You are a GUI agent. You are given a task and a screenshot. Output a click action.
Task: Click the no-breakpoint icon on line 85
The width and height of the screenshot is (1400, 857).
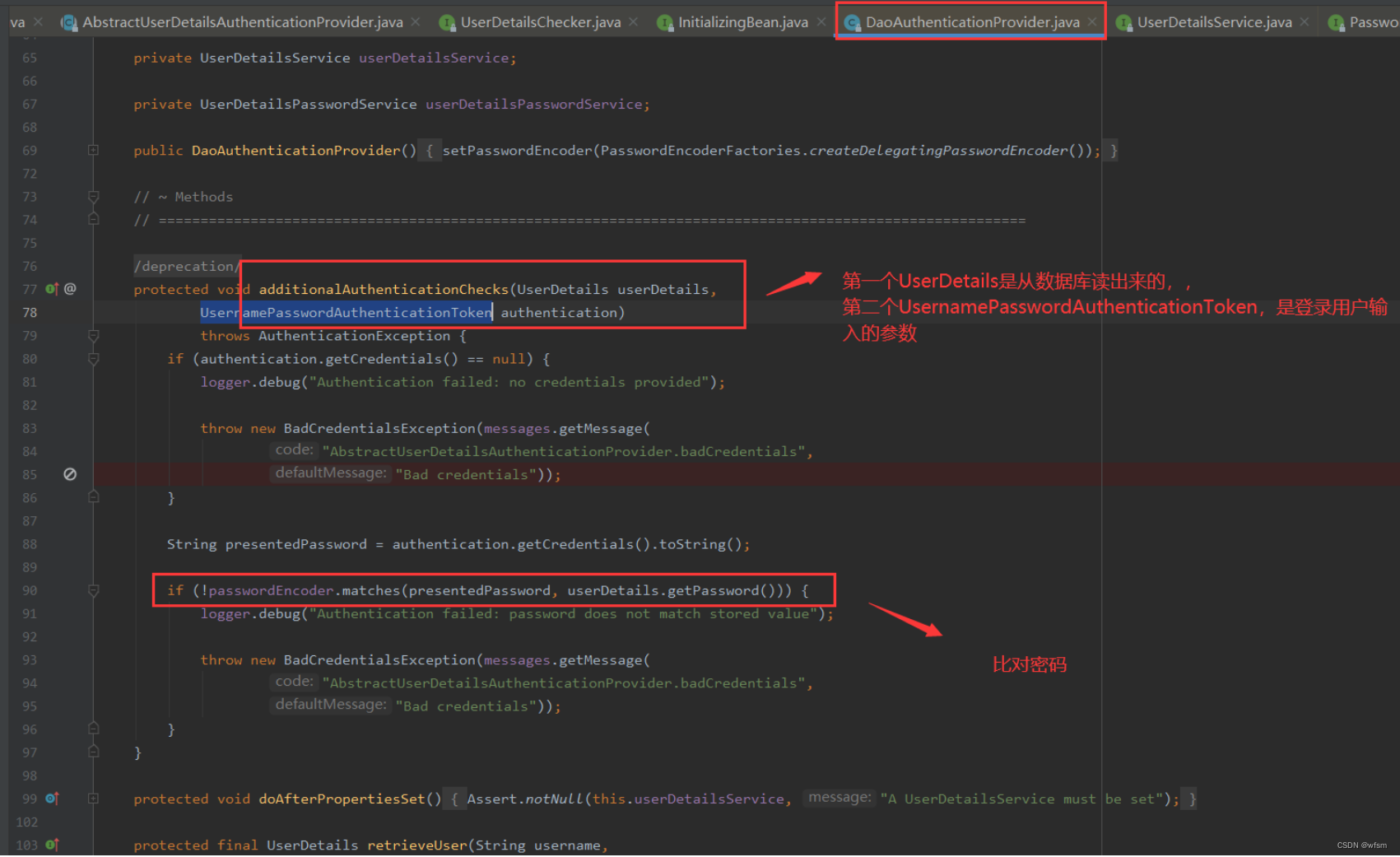tap(70, 473)
